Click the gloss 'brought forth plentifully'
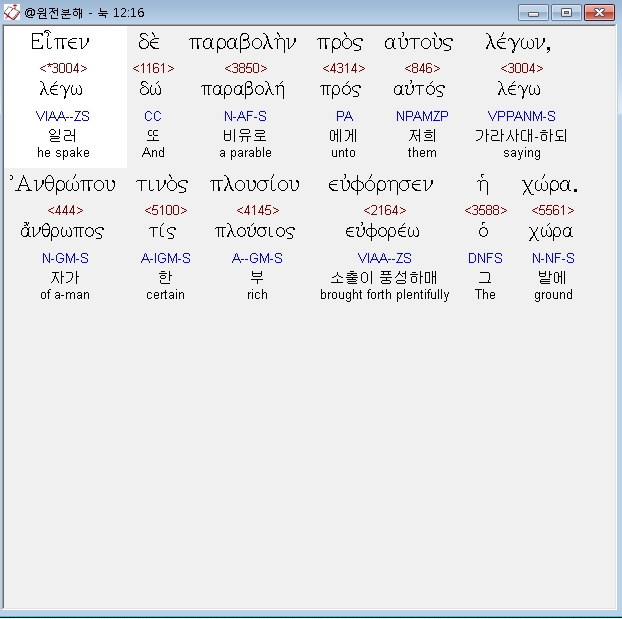Viewport: 622px width, 619px height. [384, 295]
